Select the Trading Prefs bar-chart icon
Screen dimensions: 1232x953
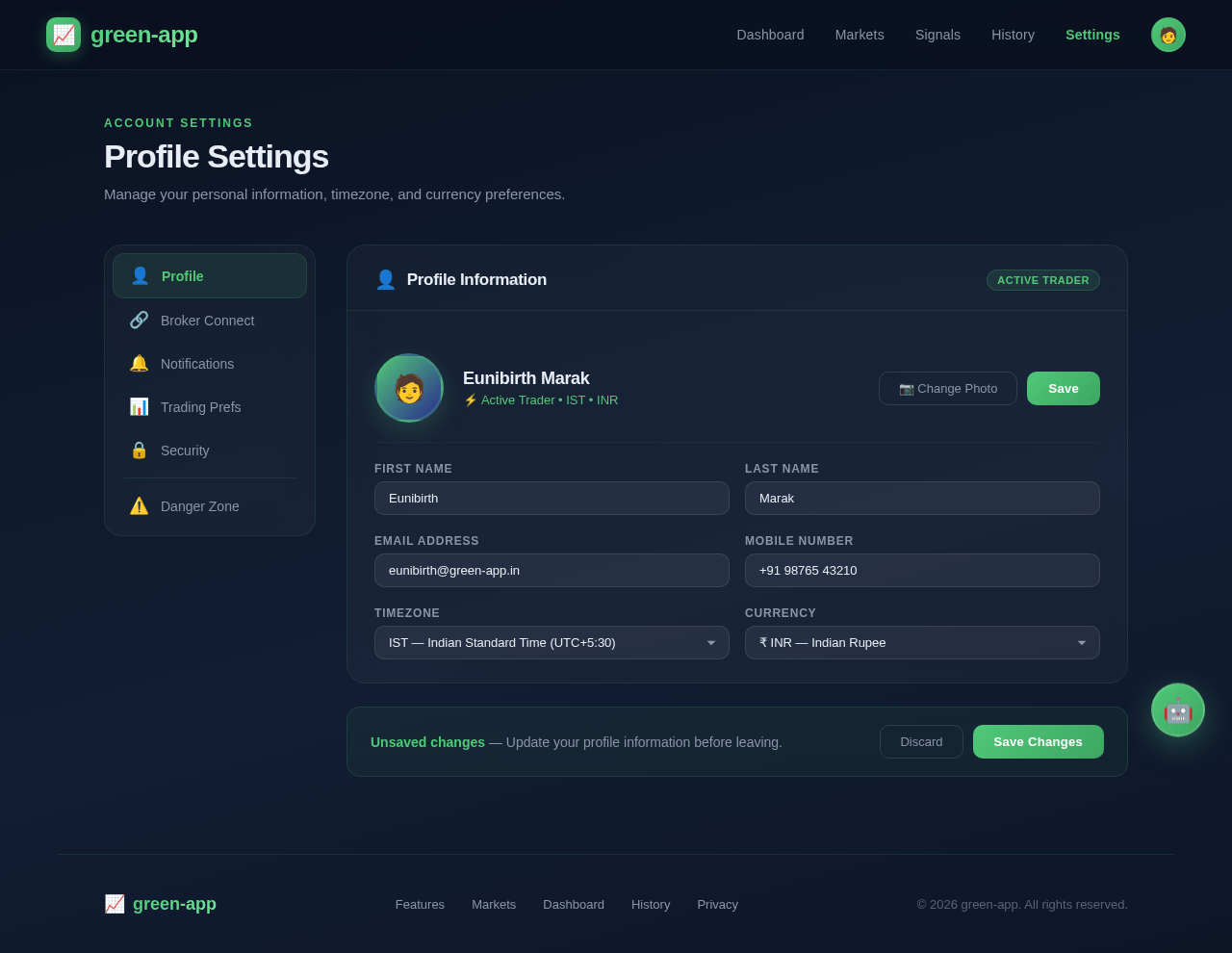(140, 406)
